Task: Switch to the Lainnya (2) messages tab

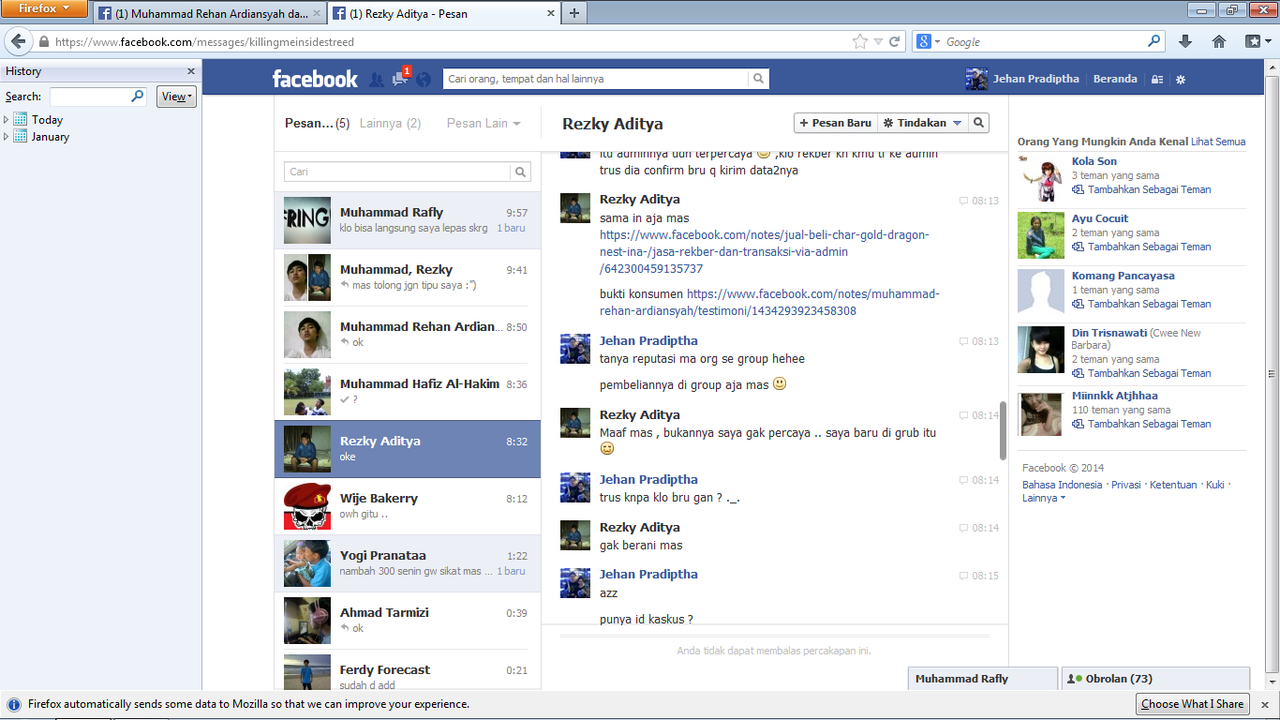Action: pos(390,123)
